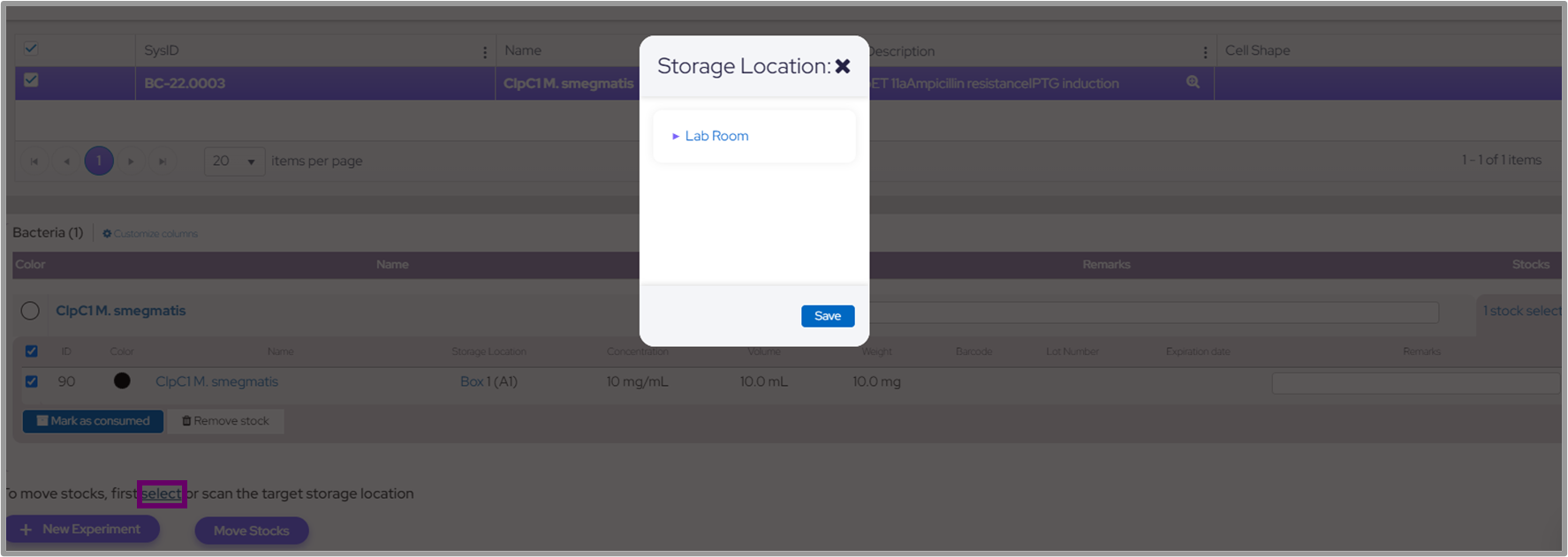Toggle the select-all checkbox in table header
The height and width of the screenshot is (557, 1568).
[31, 49]
